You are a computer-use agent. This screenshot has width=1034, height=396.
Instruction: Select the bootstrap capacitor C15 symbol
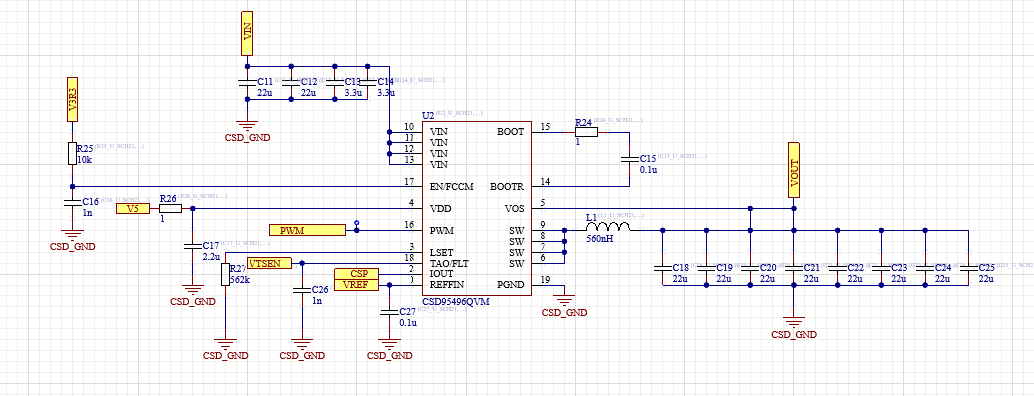point(630,159)
